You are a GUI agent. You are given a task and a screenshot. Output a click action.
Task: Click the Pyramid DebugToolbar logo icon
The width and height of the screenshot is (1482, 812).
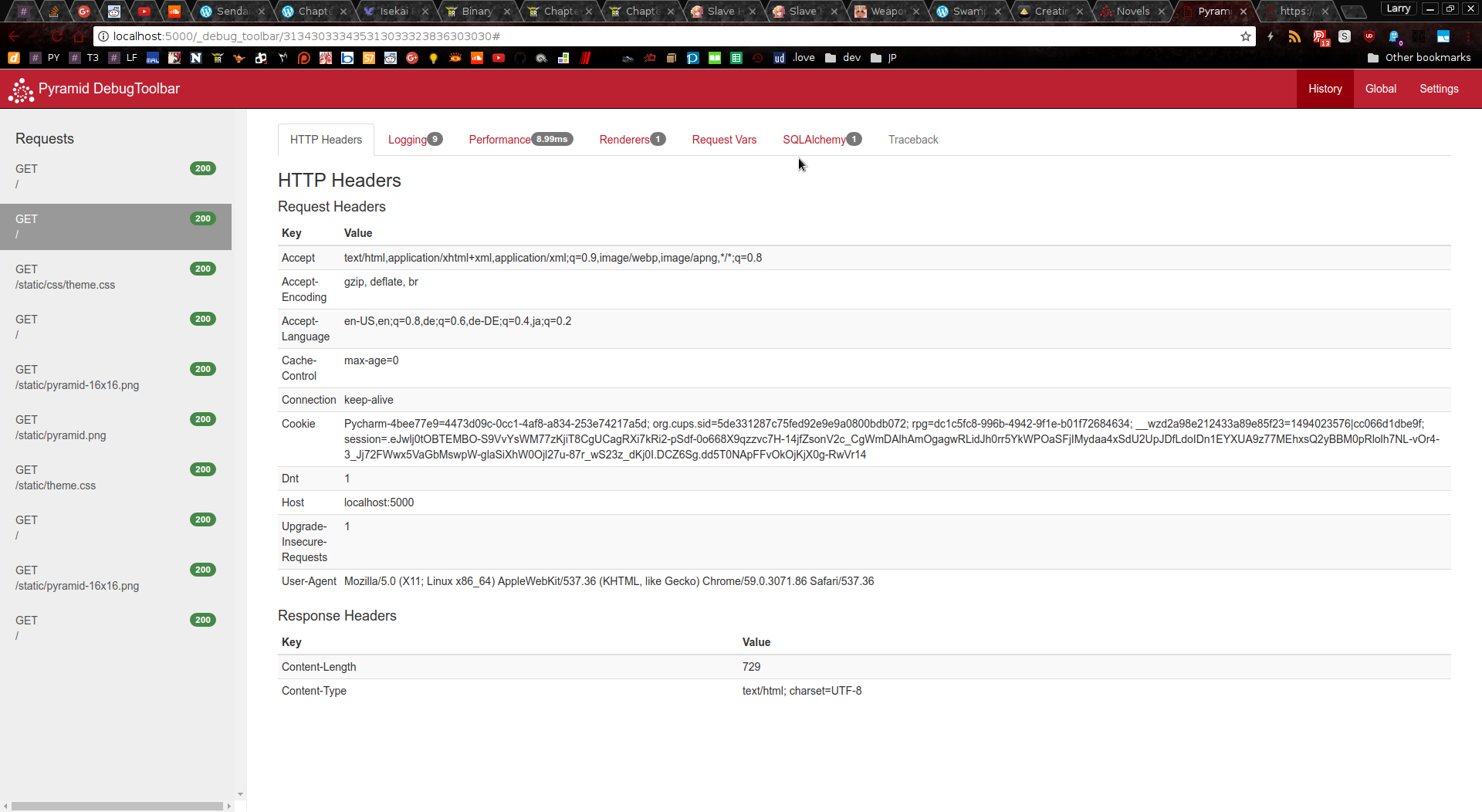tap(21, 90)
